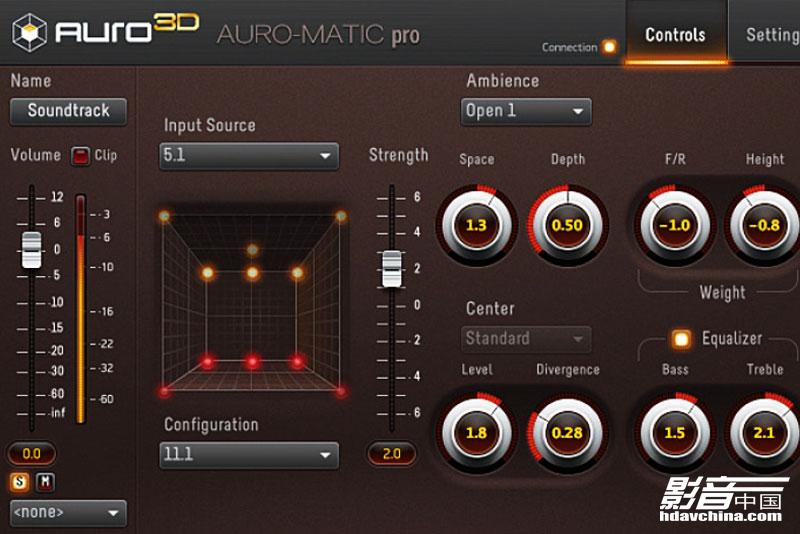Toggle the Solo (S) button
Viewport: 800px width, 534px height.
pyautogui.click(x=19, y=481)
